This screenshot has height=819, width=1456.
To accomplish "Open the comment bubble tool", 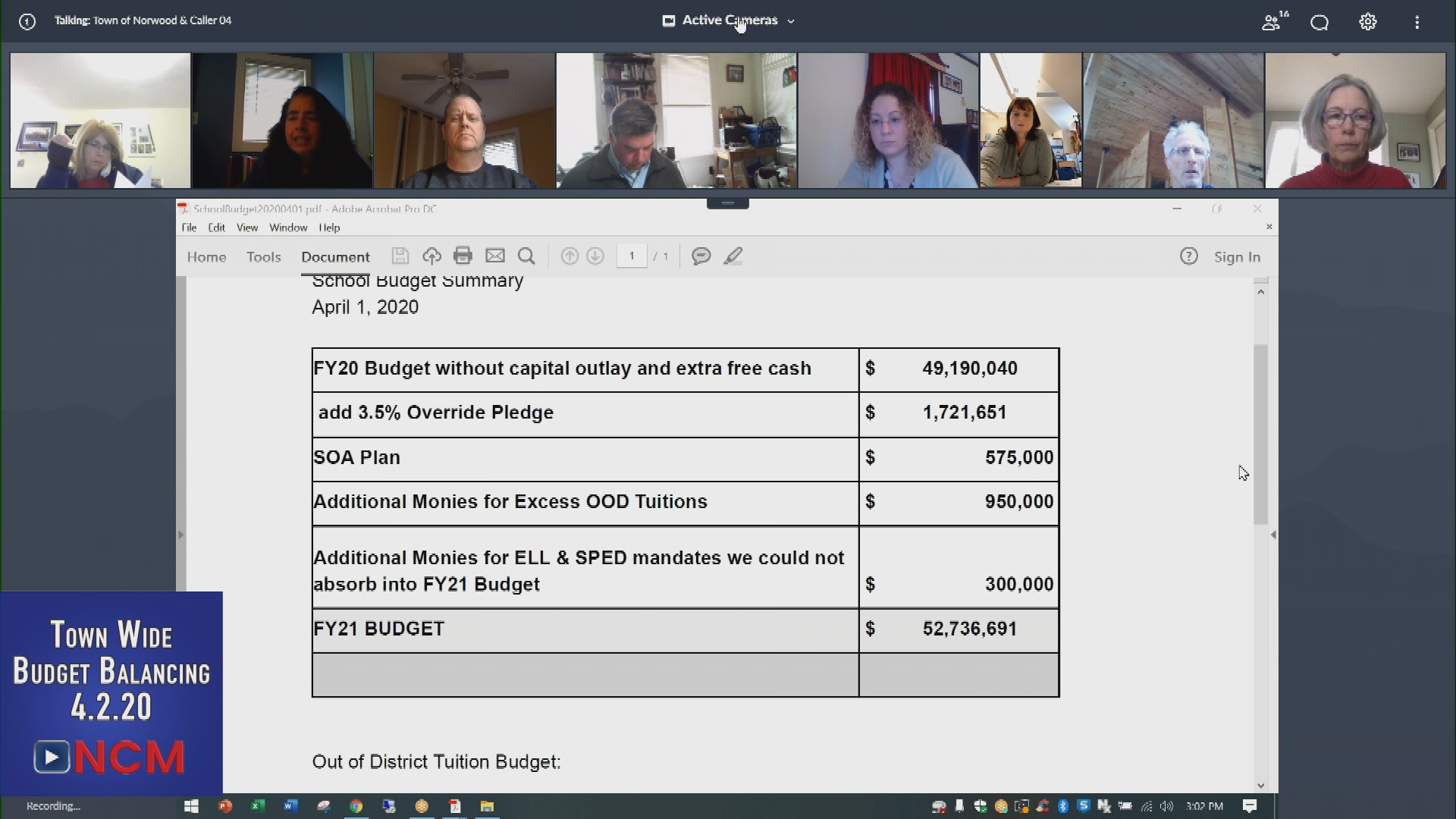I will pos(701,256).
